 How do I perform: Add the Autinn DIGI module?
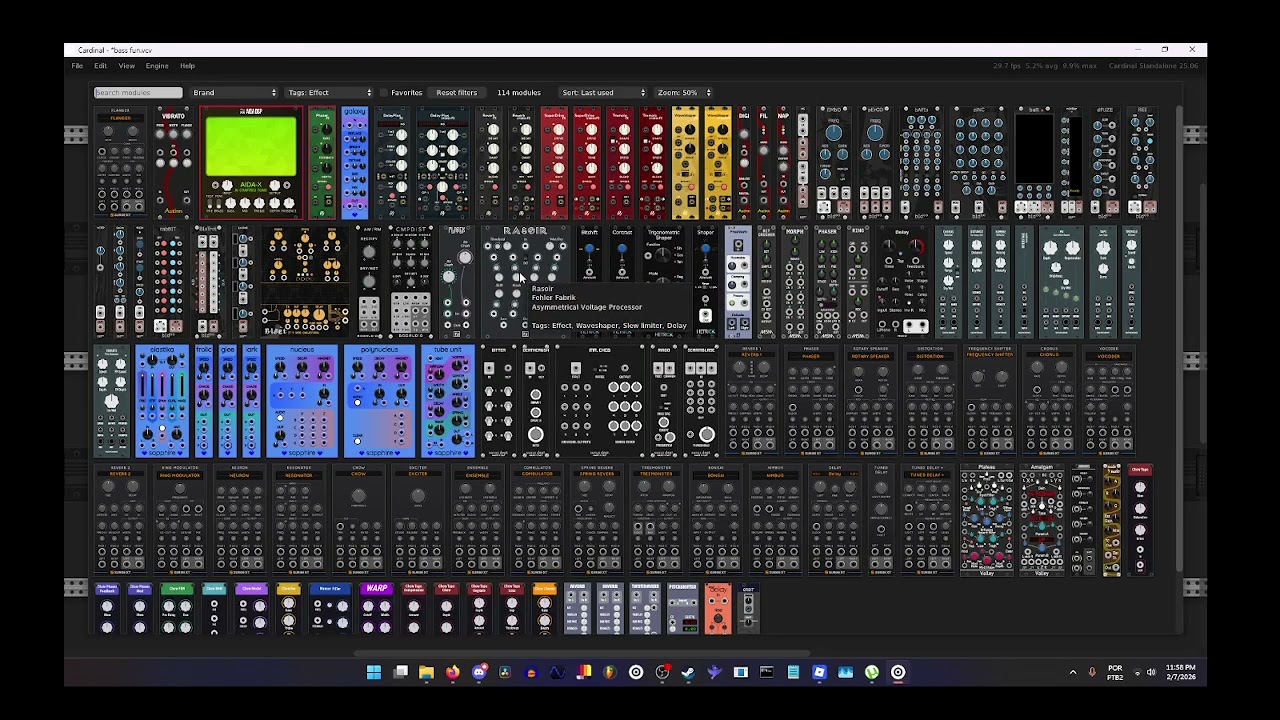(744, 163)
